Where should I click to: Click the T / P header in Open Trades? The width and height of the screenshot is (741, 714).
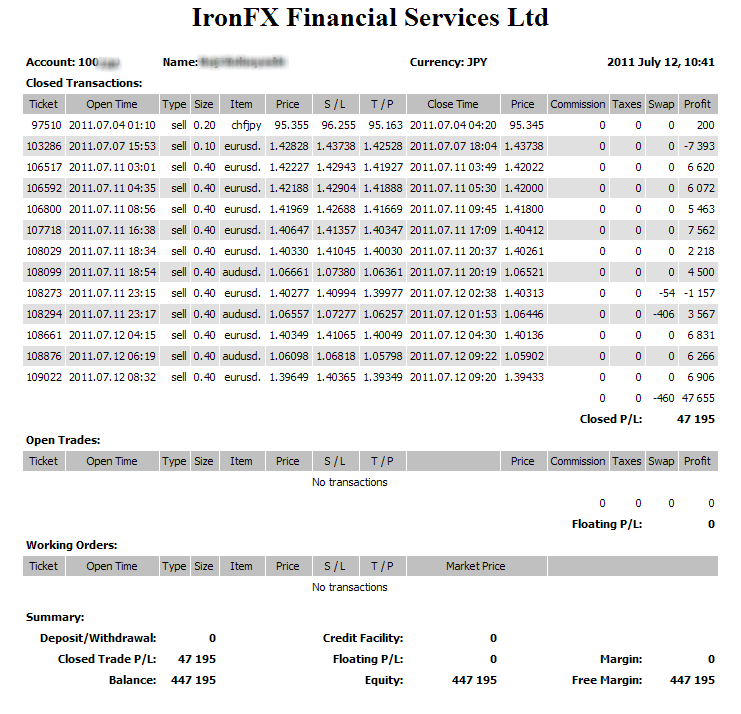click(x=382, y=461)
